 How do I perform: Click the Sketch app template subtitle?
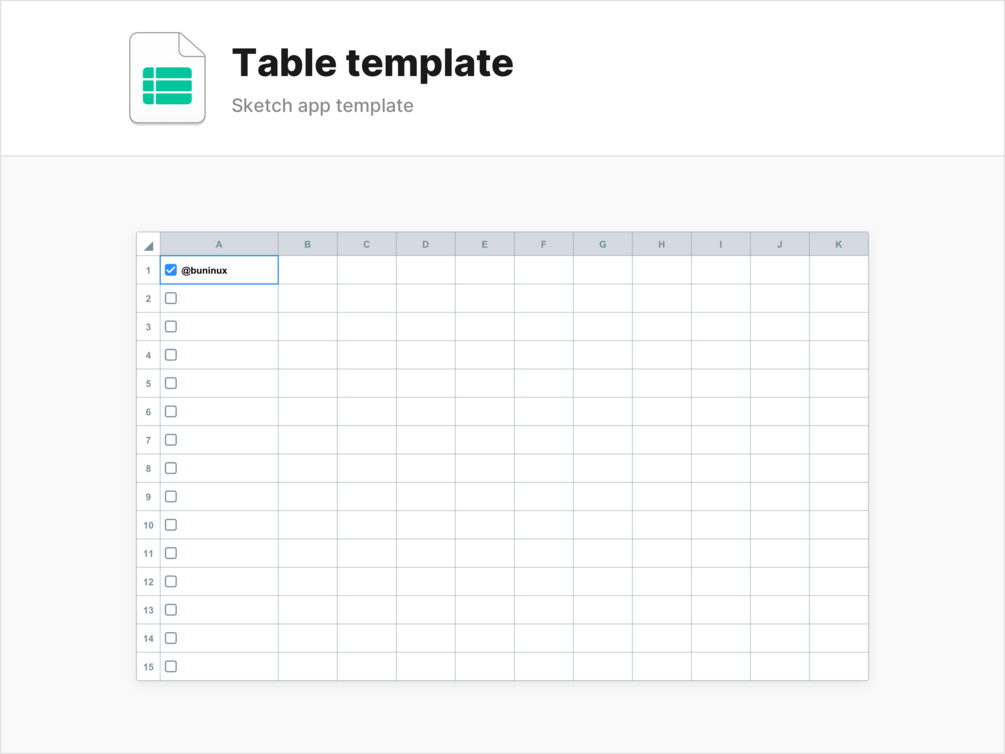(x=322, y=105)
